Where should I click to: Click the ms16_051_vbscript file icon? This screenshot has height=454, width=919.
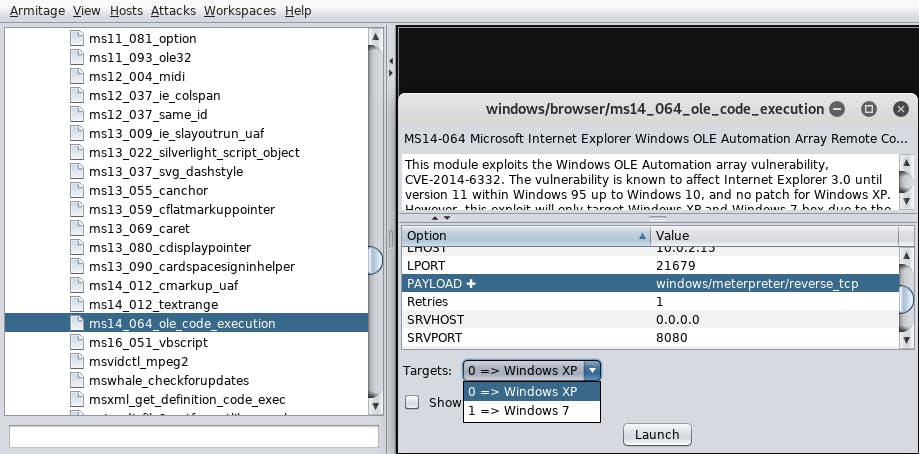click(x=77, y=342)
